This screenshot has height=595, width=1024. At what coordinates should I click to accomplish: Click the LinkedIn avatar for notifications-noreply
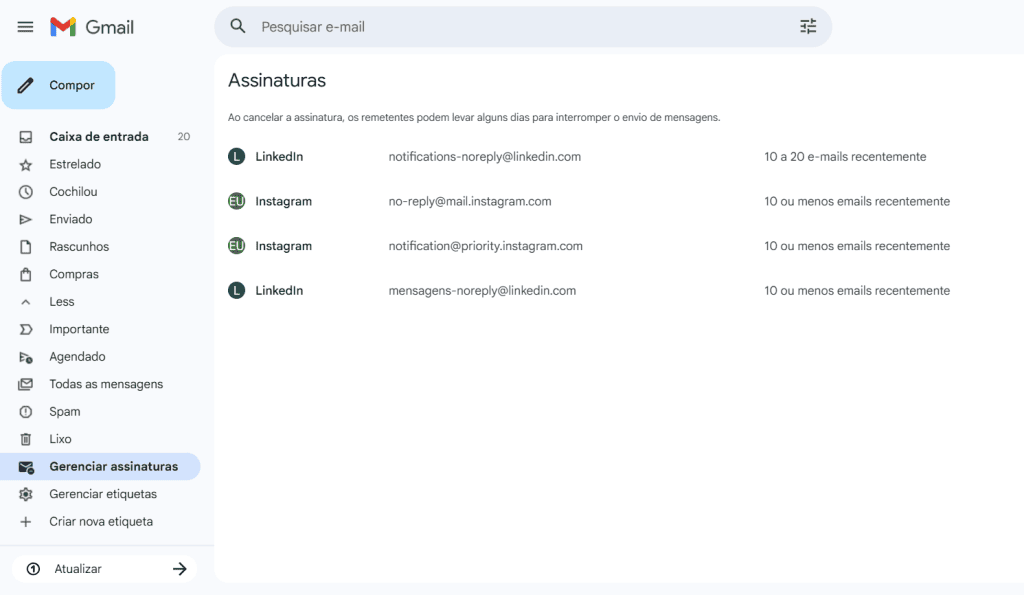tap(236, 156)
